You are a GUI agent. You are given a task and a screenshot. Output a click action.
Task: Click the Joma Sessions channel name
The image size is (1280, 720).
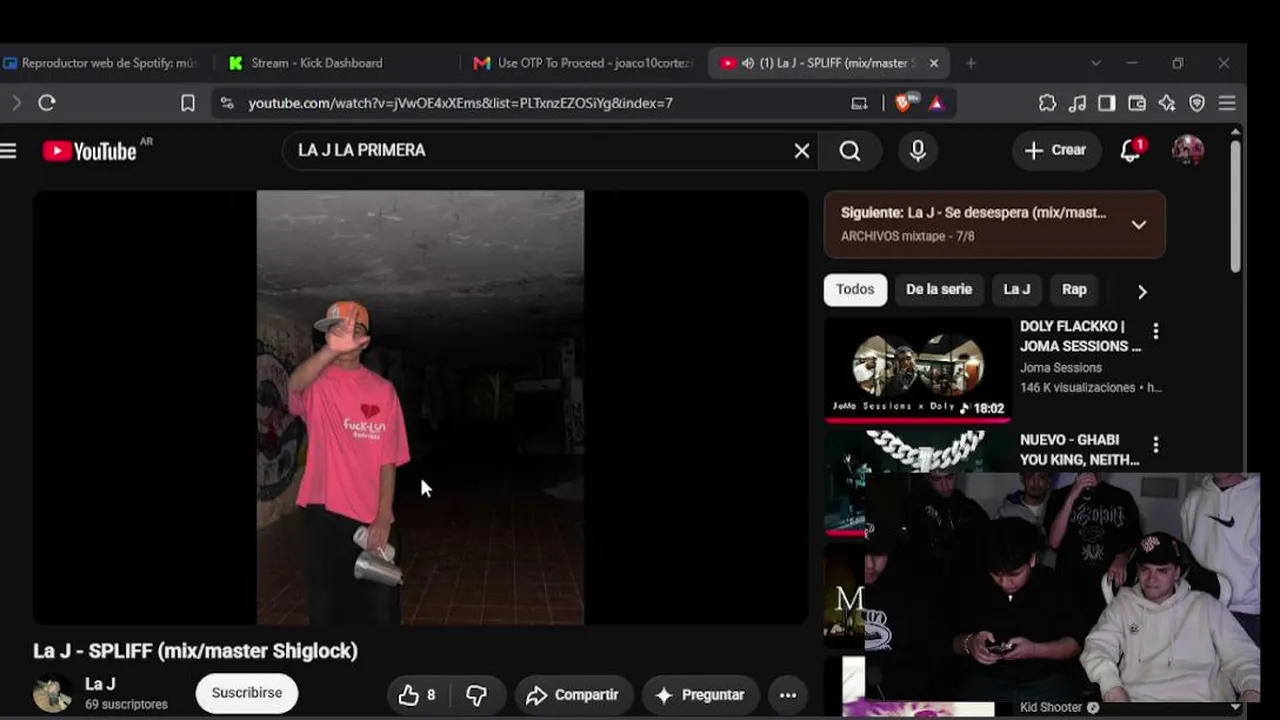click(x=1061, y=368)
